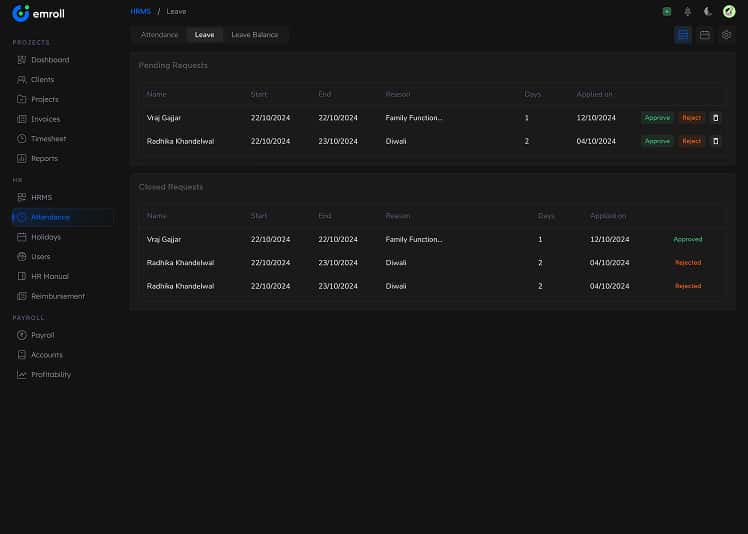The height and width of the screenshot is (534, 748).
Task: Open leave settings gear icon
Action: coord(727,35)
